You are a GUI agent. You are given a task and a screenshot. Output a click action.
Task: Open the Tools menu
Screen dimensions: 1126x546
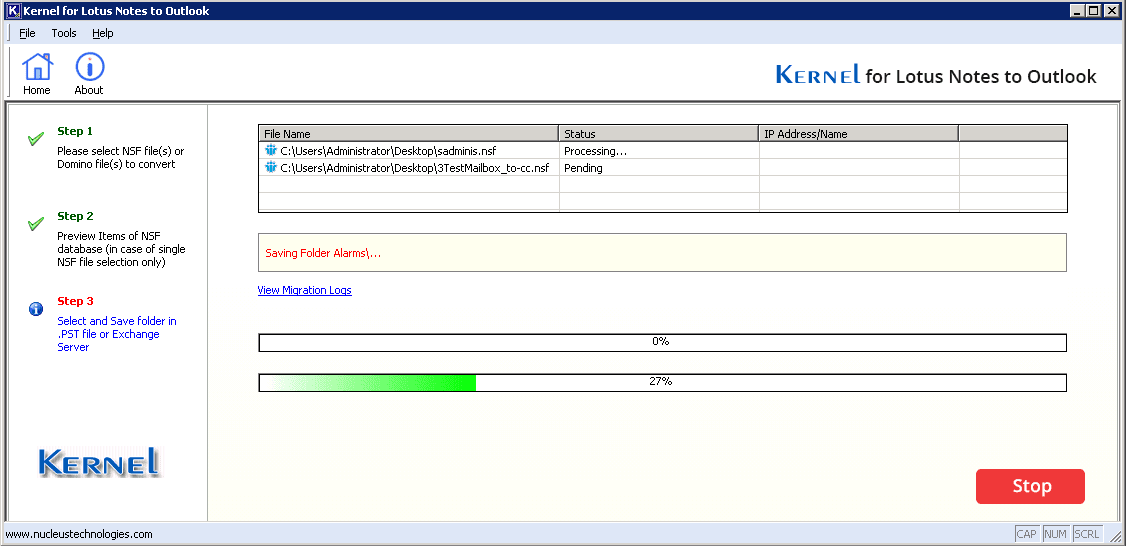point(64,33)
